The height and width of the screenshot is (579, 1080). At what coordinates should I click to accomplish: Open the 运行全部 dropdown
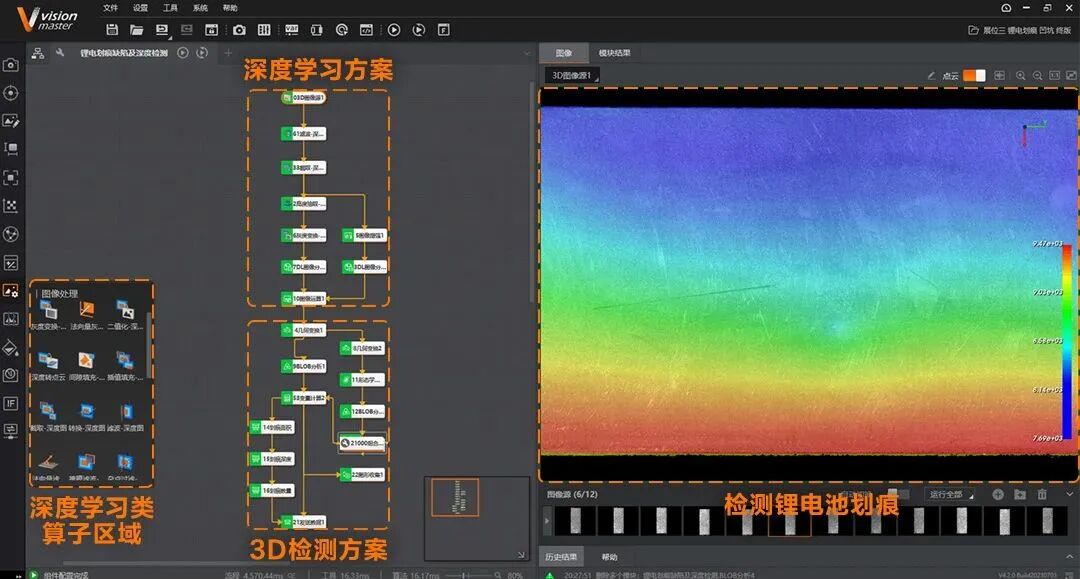(951, 494)
